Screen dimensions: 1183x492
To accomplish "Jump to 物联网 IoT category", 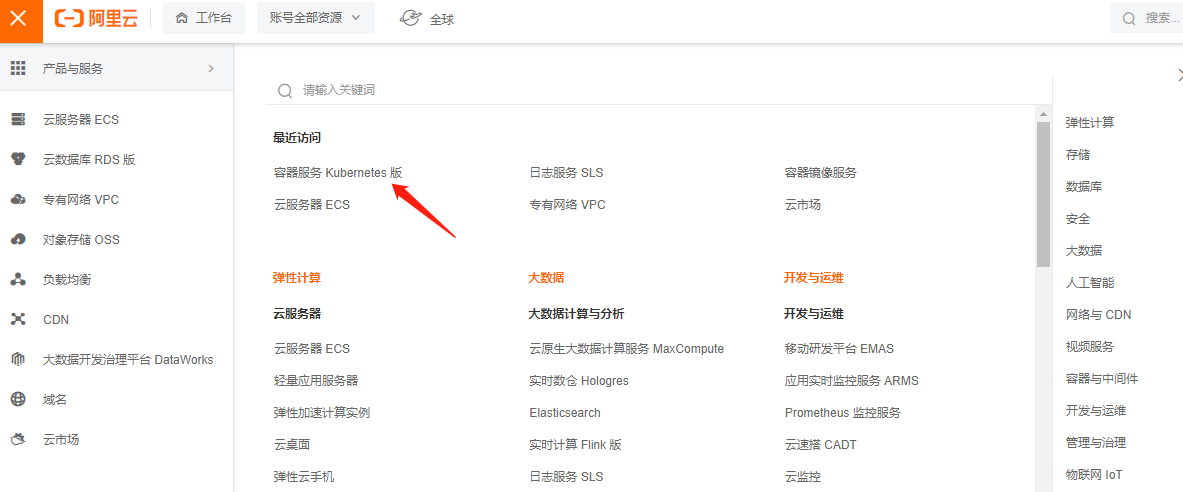I will pos(1094,475).
